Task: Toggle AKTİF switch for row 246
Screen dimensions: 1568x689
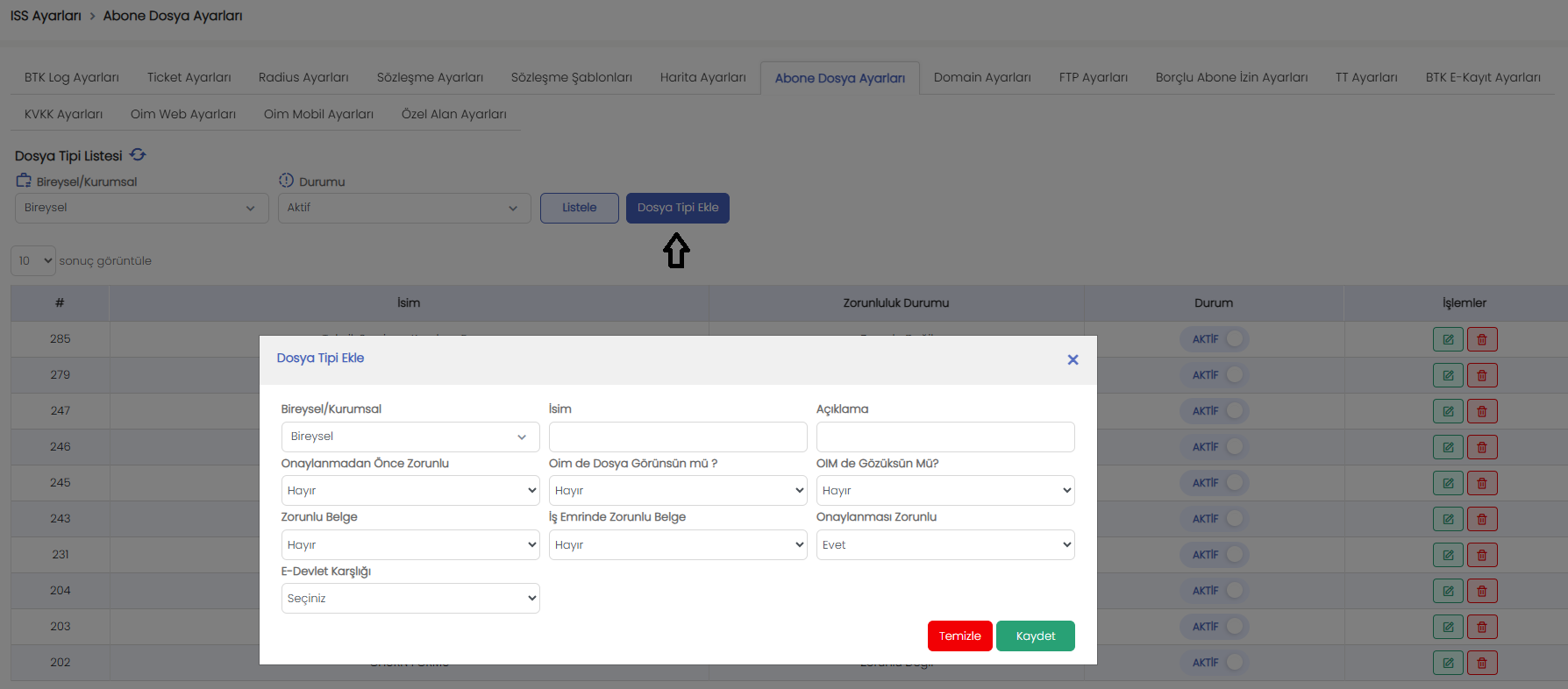Action: pos(1214,447)
